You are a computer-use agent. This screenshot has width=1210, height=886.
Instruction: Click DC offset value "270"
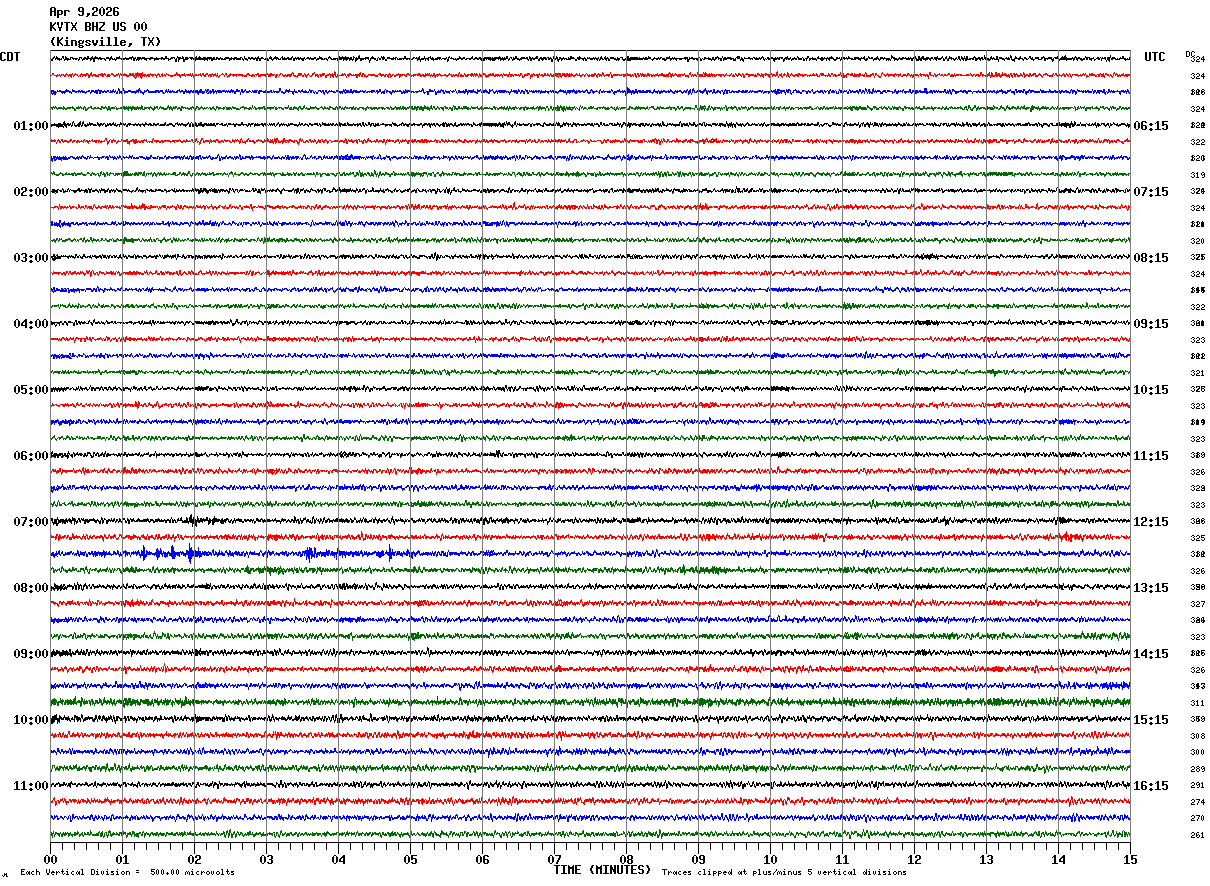point(1197,819)
